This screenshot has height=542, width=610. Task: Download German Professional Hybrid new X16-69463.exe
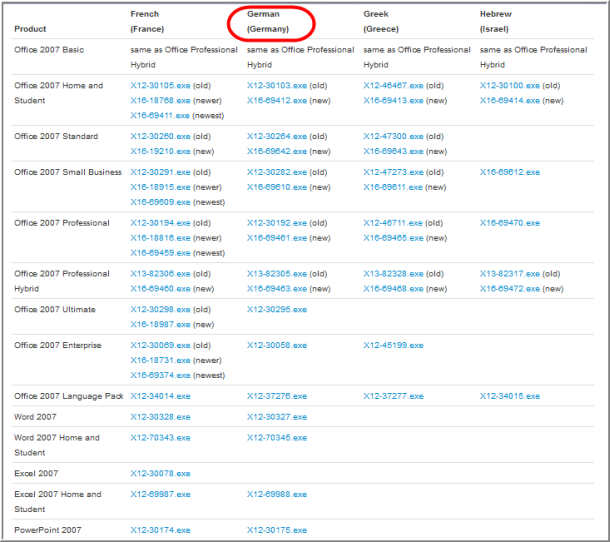(x=277, y=289)
